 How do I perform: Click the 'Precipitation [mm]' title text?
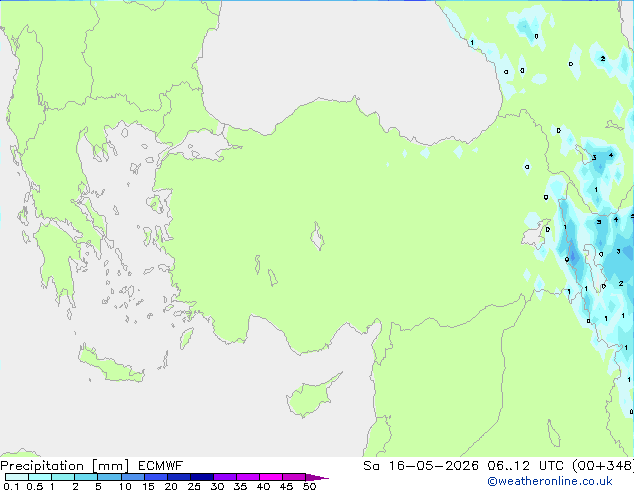(65, 466)
